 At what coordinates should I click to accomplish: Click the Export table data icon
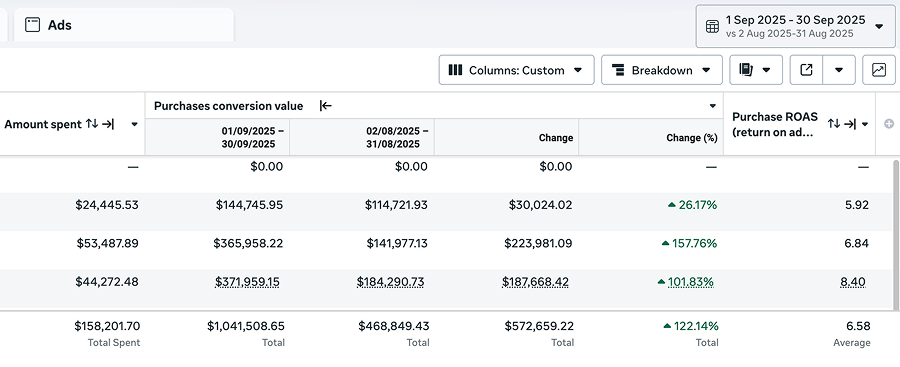[806, 70]
